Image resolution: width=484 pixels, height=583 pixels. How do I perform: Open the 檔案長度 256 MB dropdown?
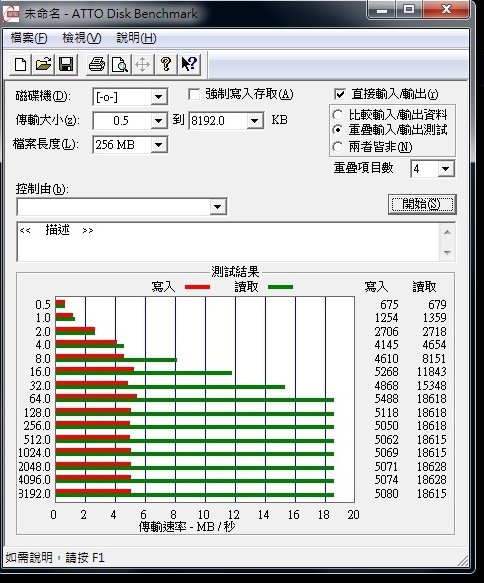(159, 145)
